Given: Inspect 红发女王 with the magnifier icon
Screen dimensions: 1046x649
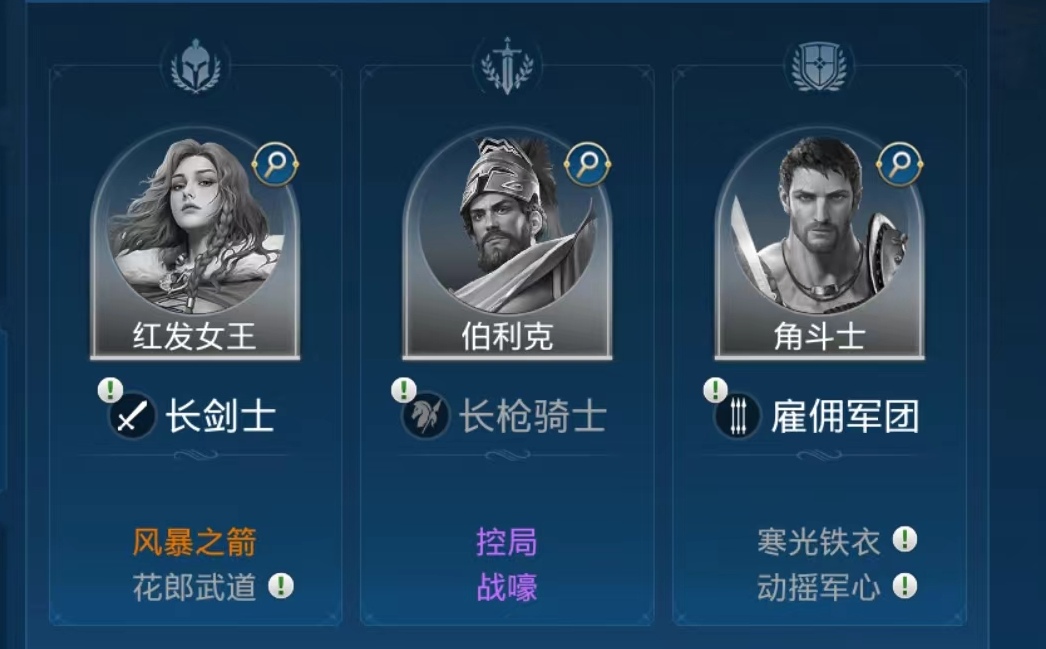Looking at the screenshot, I should (x=275, y=164).
